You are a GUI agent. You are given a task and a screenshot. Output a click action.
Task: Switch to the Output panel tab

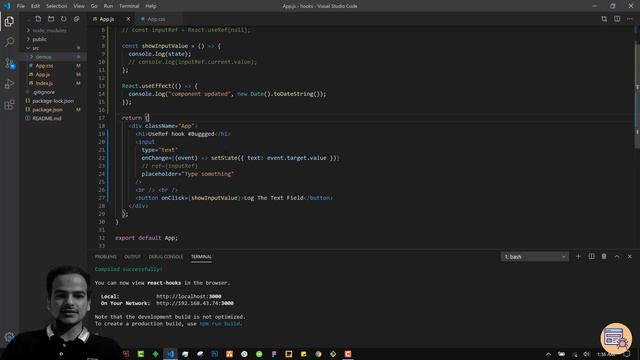132,257
